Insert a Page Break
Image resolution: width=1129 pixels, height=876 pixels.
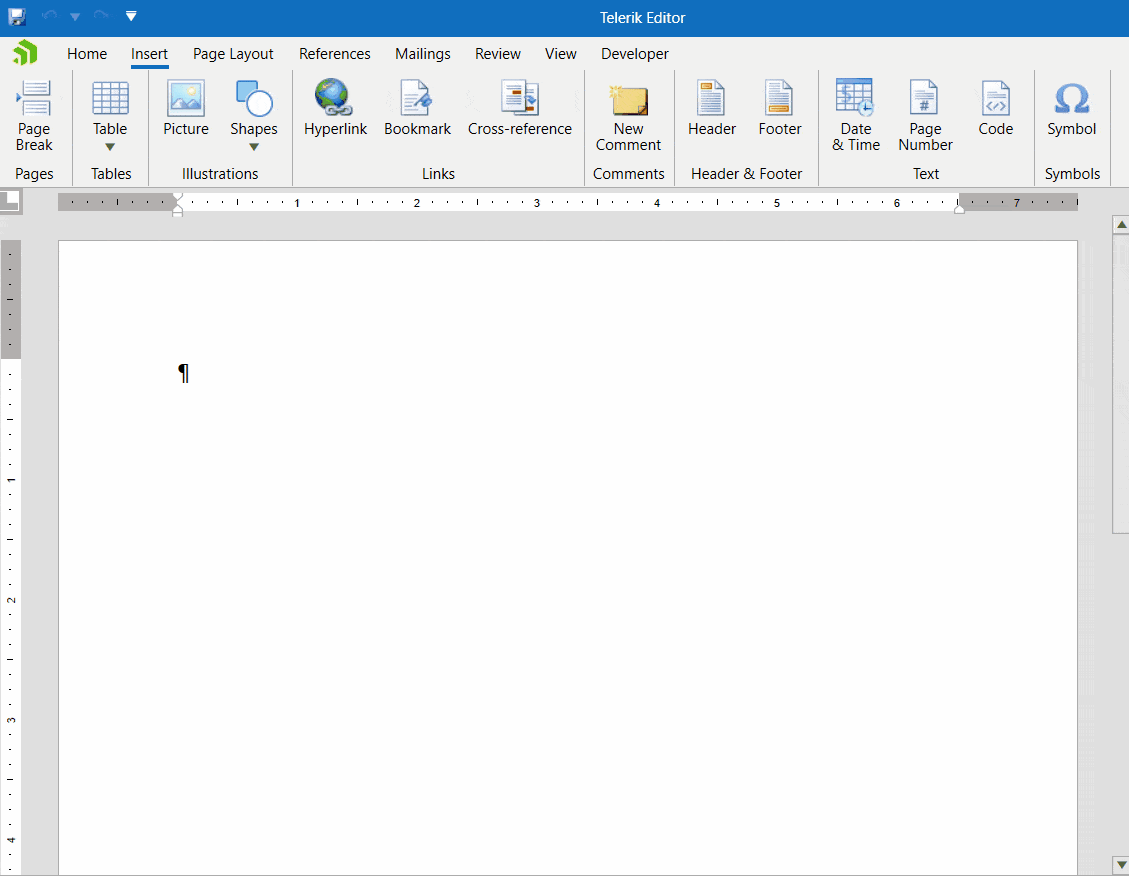(34, 115)
